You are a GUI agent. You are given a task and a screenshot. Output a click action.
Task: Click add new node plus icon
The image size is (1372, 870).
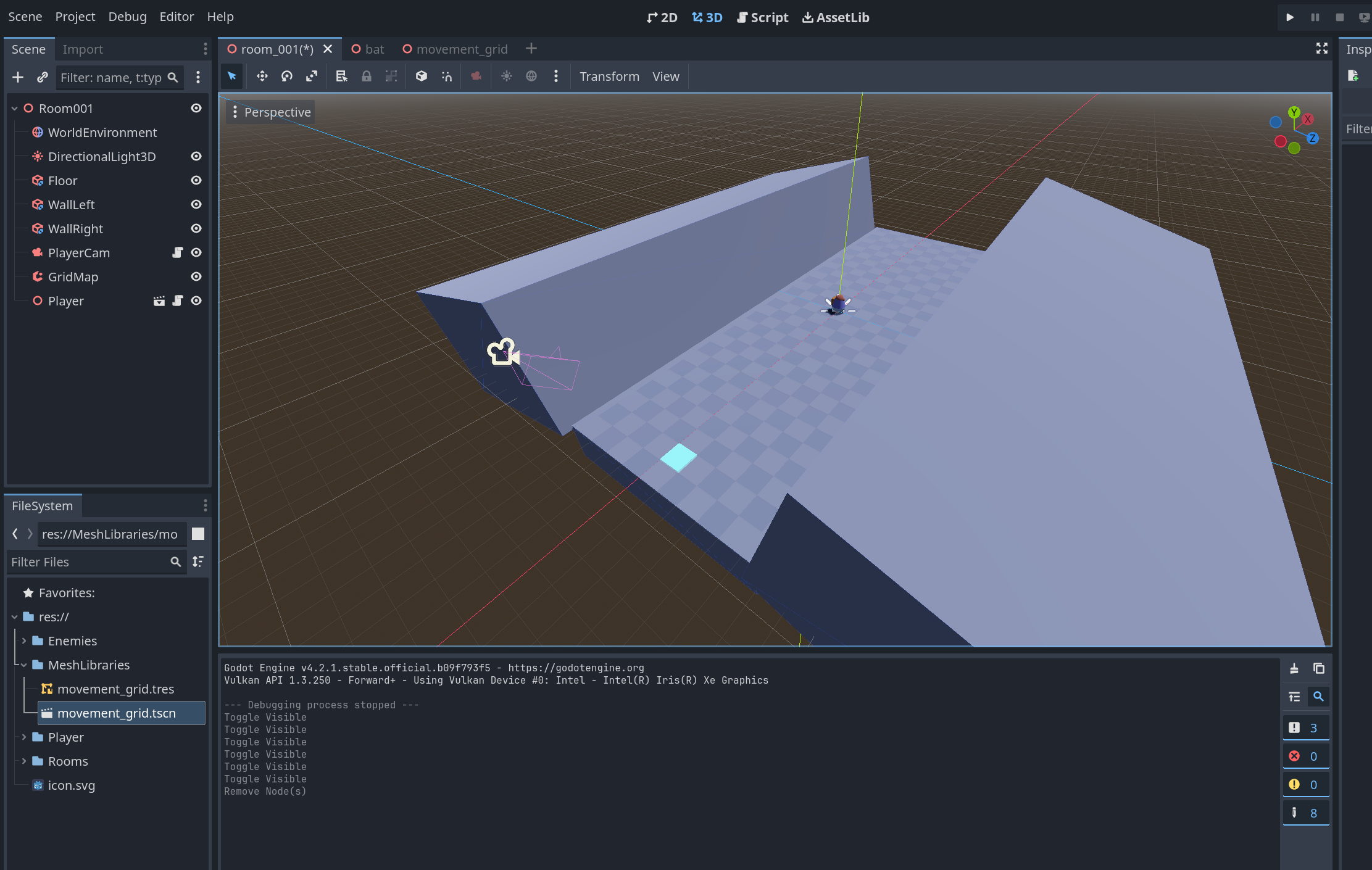18,77
